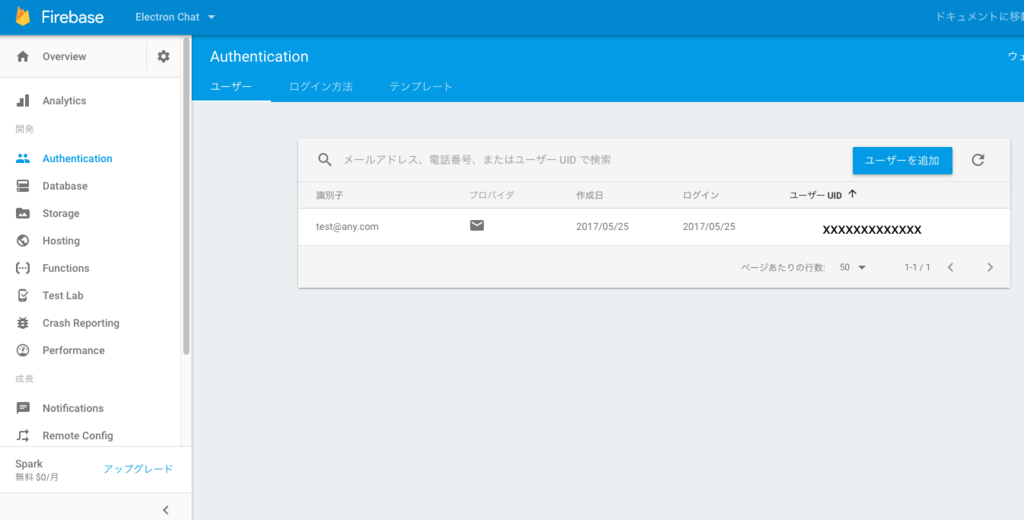
Task: Click the Firebase flame logo
Action: 23,16
